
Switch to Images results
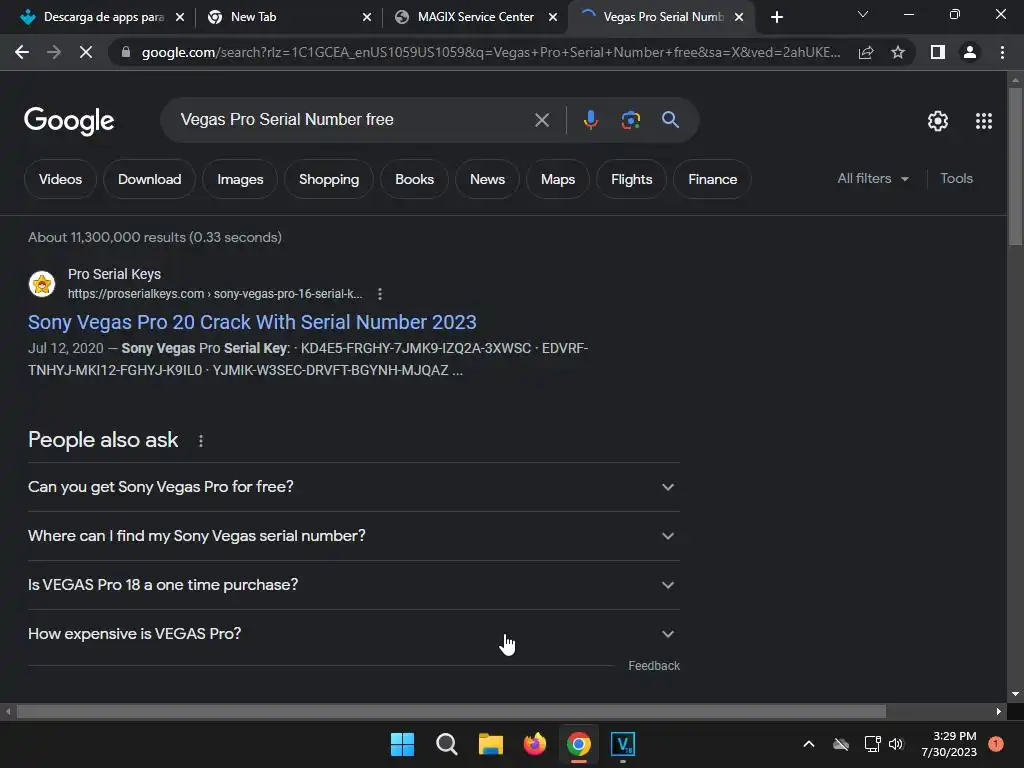[x=240, y=179]
